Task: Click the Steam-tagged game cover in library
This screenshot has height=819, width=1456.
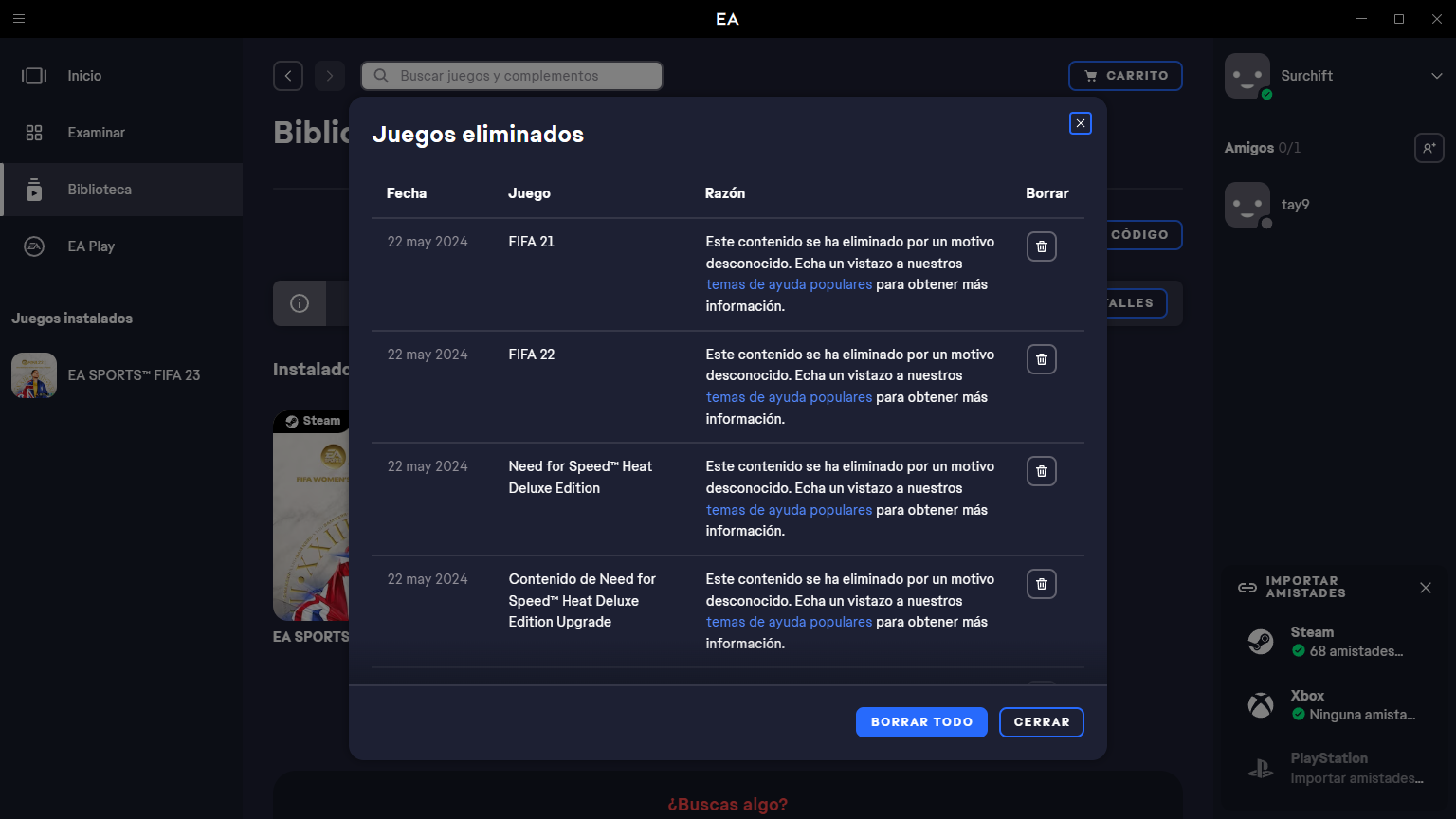Action: 311,516
